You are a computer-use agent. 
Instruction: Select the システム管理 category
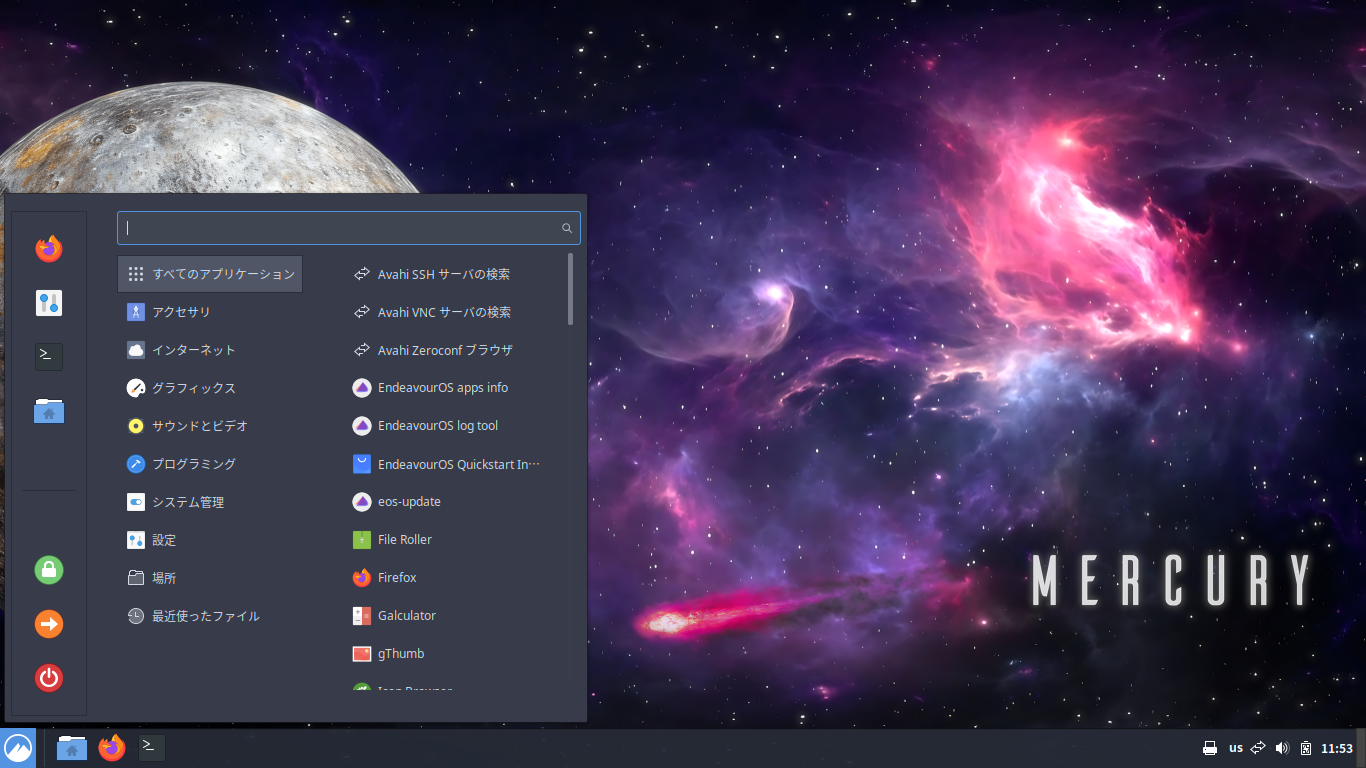(210, 502)
